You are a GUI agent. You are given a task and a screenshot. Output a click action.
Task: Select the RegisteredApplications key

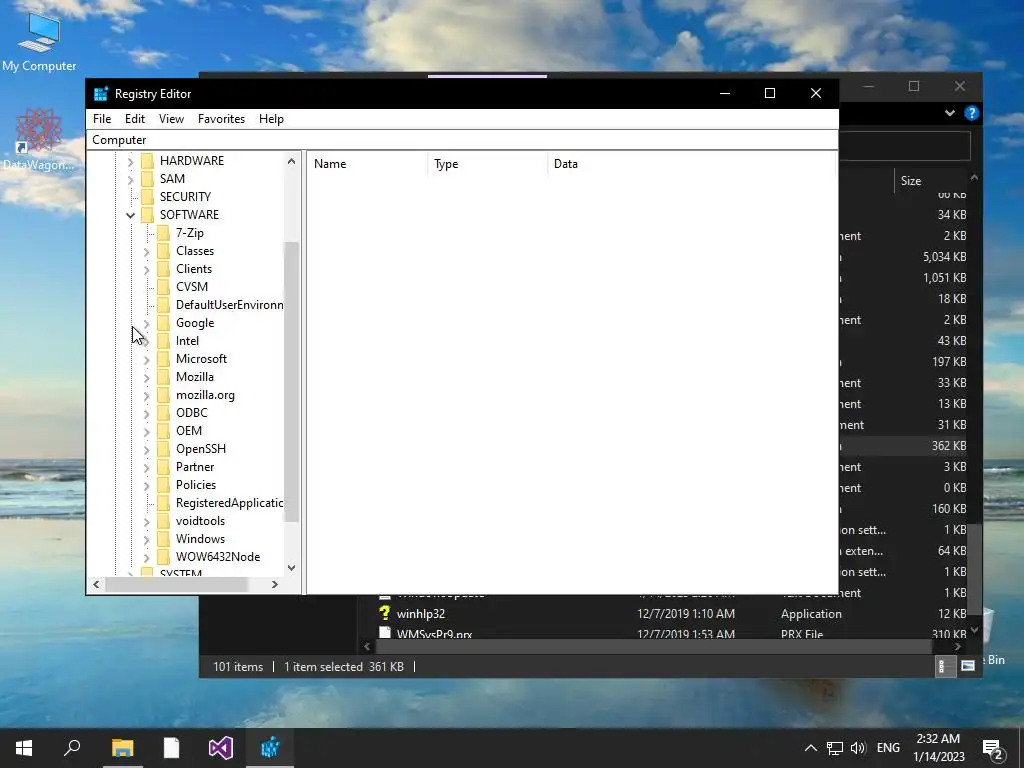click(x=229, y=503)
